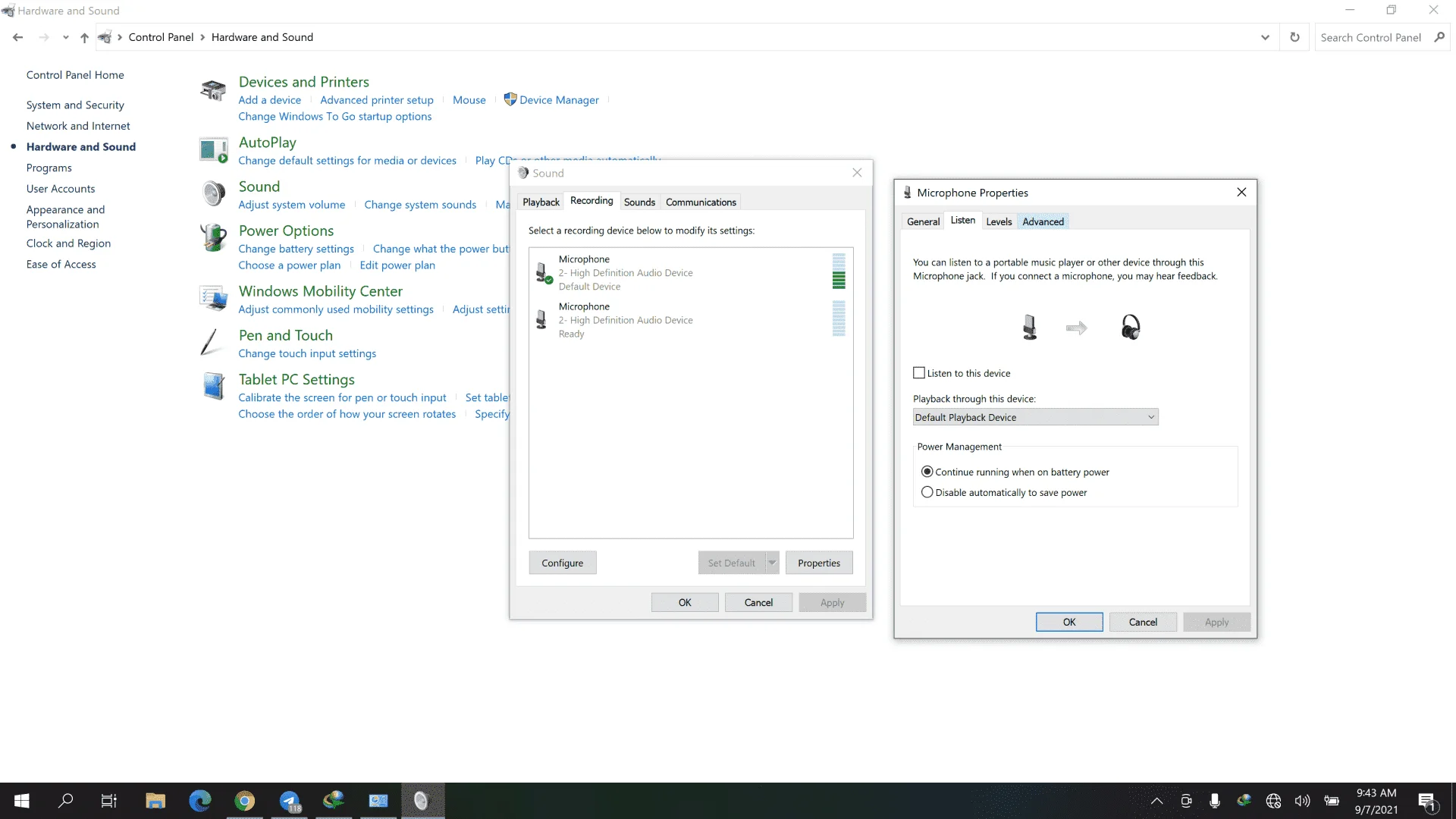
Task: Open the notification Action Center
Action: point(1426,802)
